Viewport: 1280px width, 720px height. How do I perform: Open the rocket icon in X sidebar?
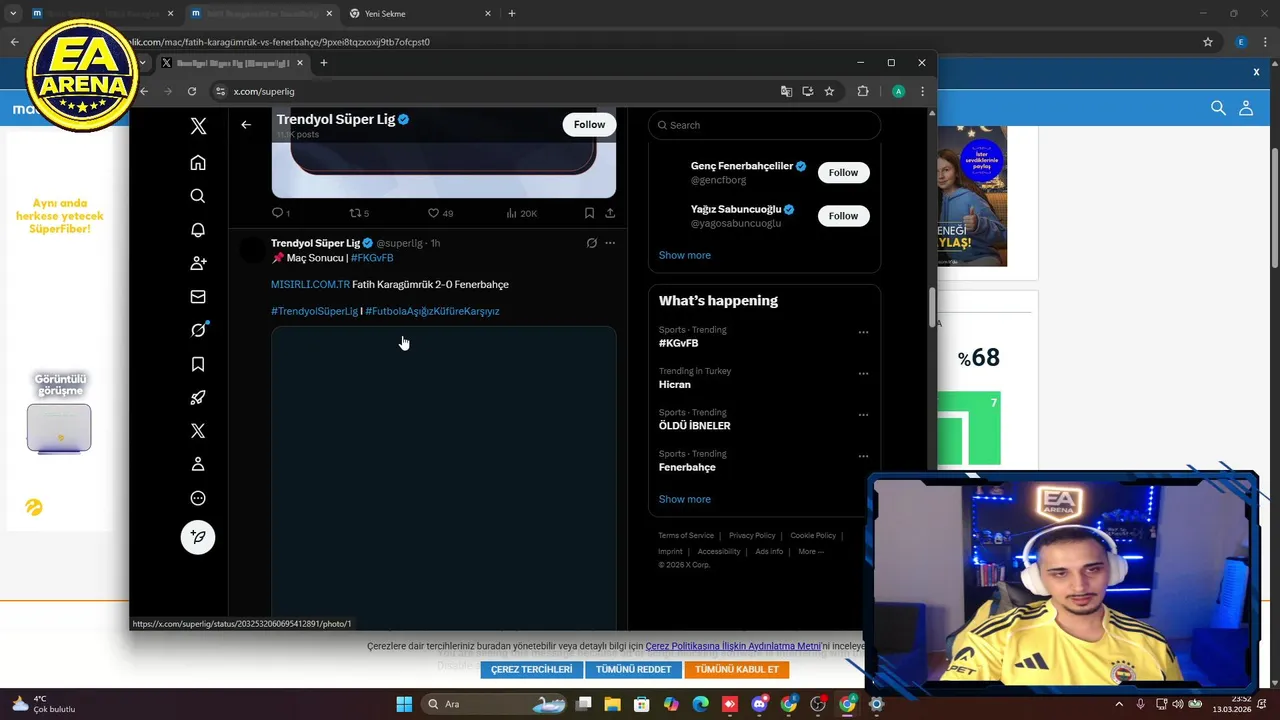(x=198, y=397)
